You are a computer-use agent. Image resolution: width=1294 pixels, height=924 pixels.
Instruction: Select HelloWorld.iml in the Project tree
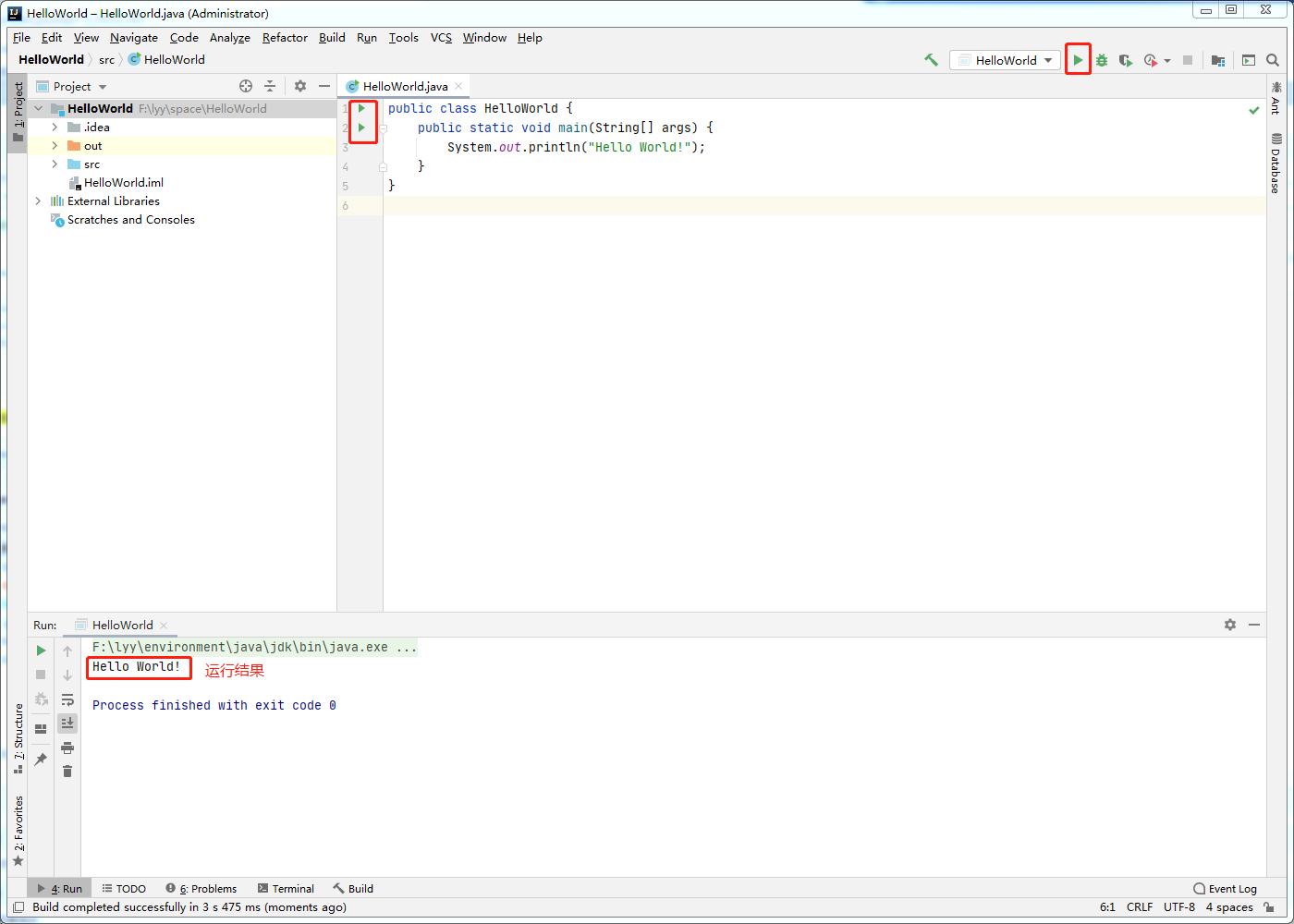tap(124, 182)
